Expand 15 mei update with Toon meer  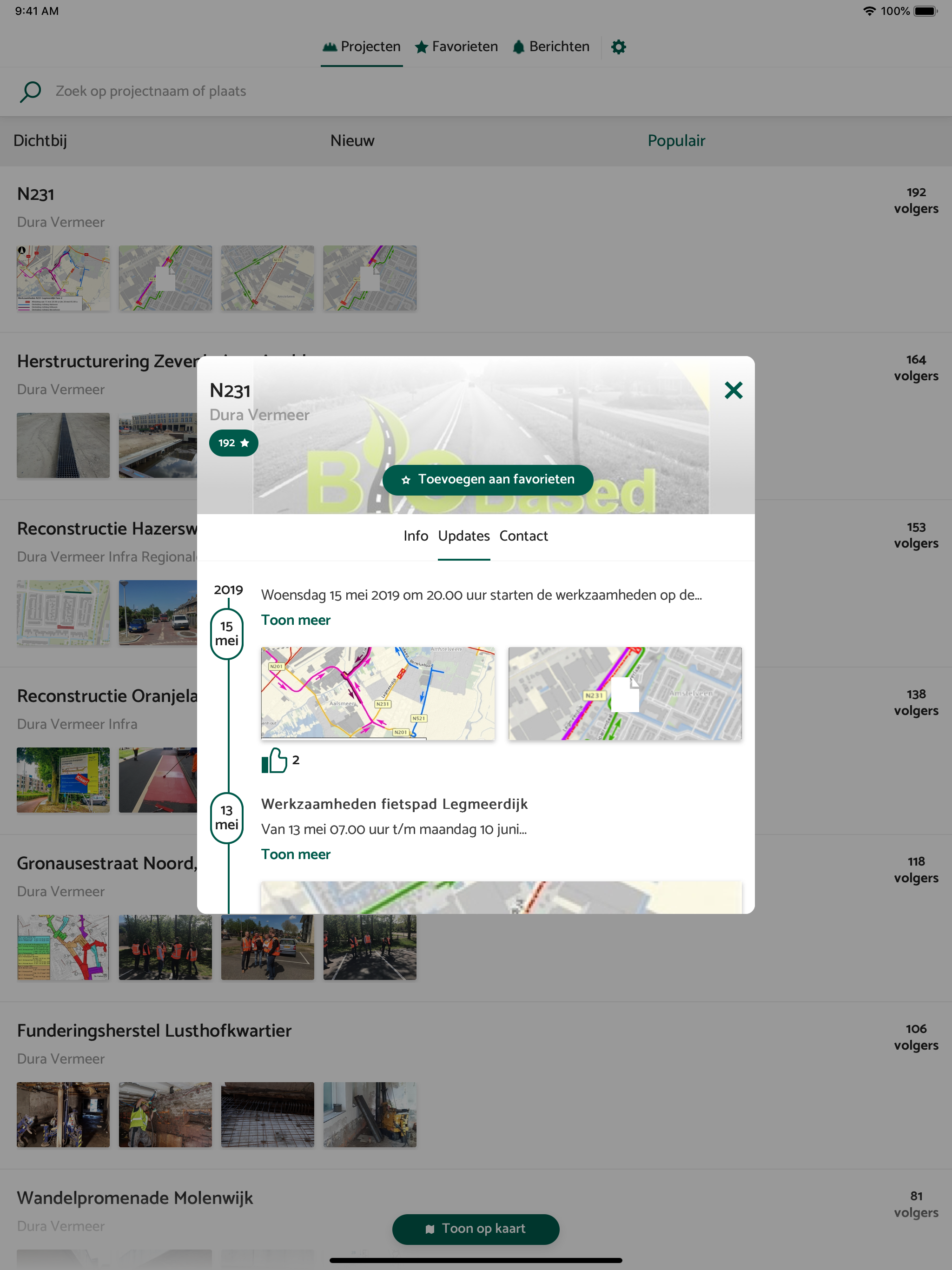296,620
